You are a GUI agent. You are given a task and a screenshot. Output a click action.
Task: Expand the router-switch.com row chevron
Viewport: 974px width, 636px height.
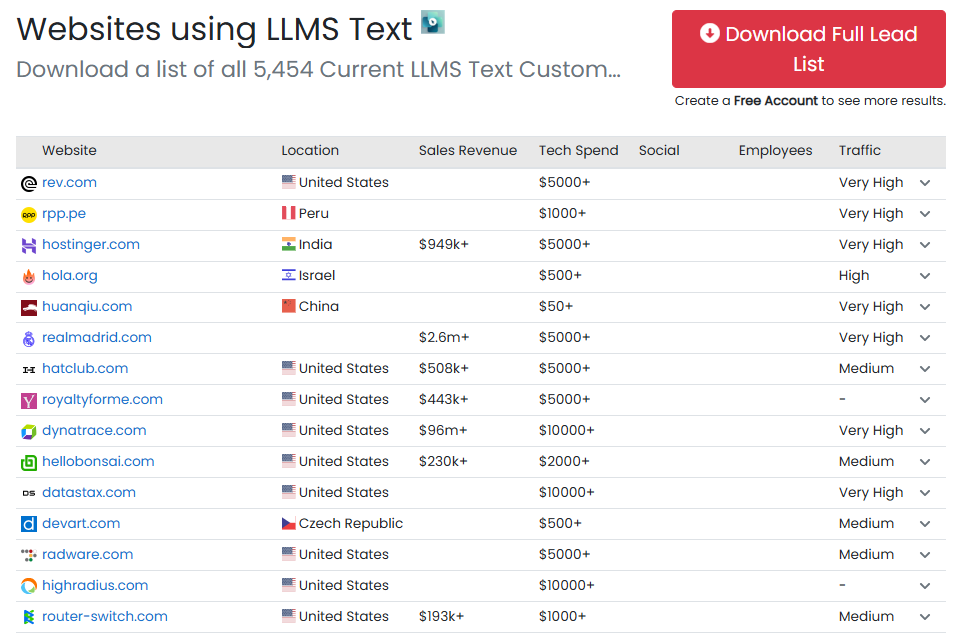(924, 617)
